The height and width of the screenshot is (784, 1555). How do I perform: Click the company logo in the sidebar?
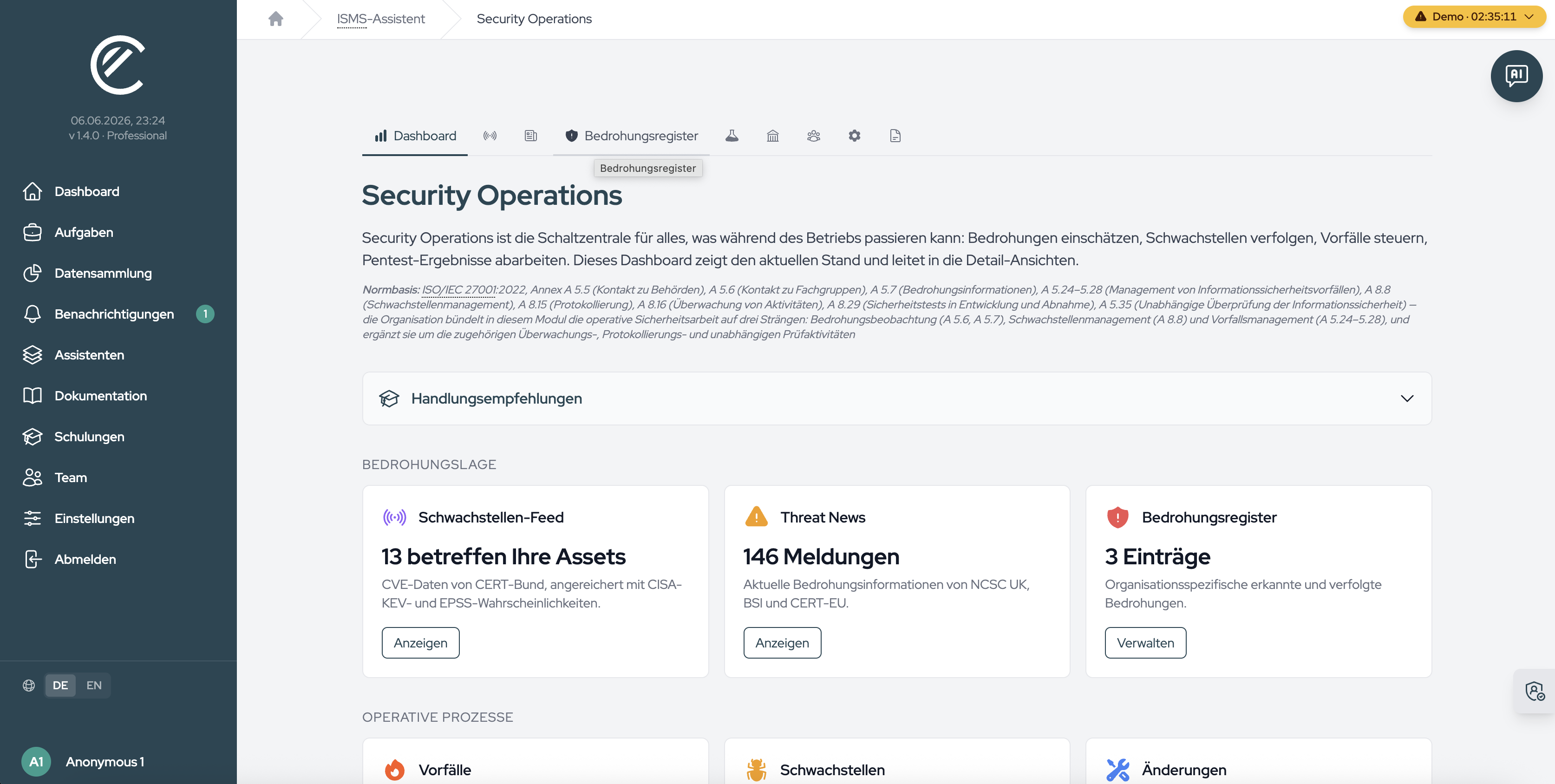pyautogui.click(x=118, y=65)
